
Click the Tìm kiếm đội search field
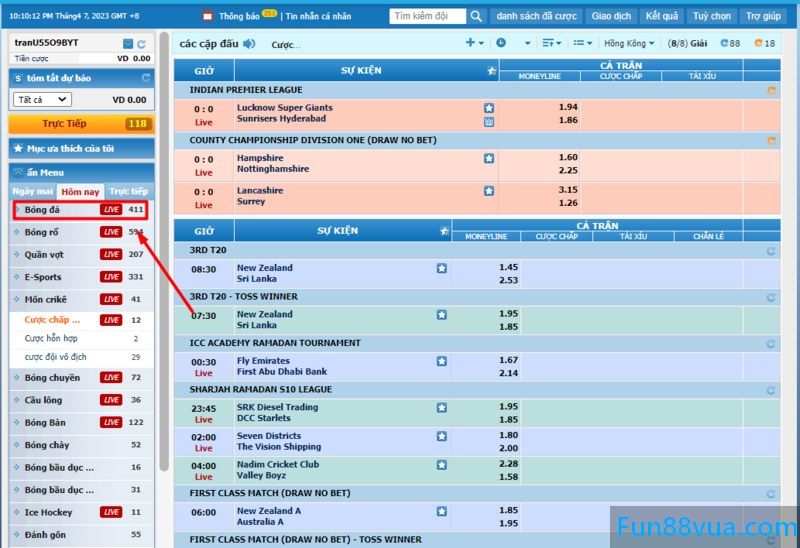click(428, 16)
